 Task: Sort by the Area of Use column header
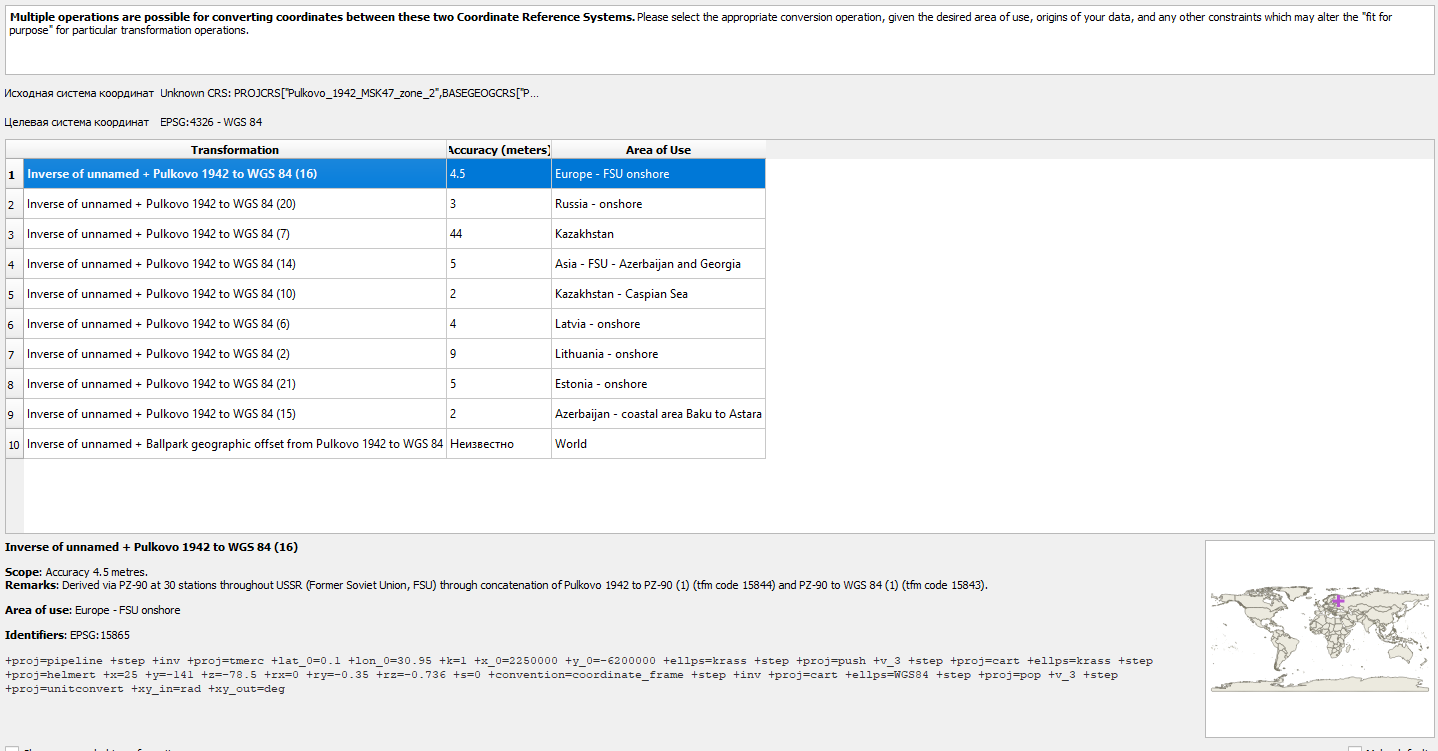tap(658, 150)
